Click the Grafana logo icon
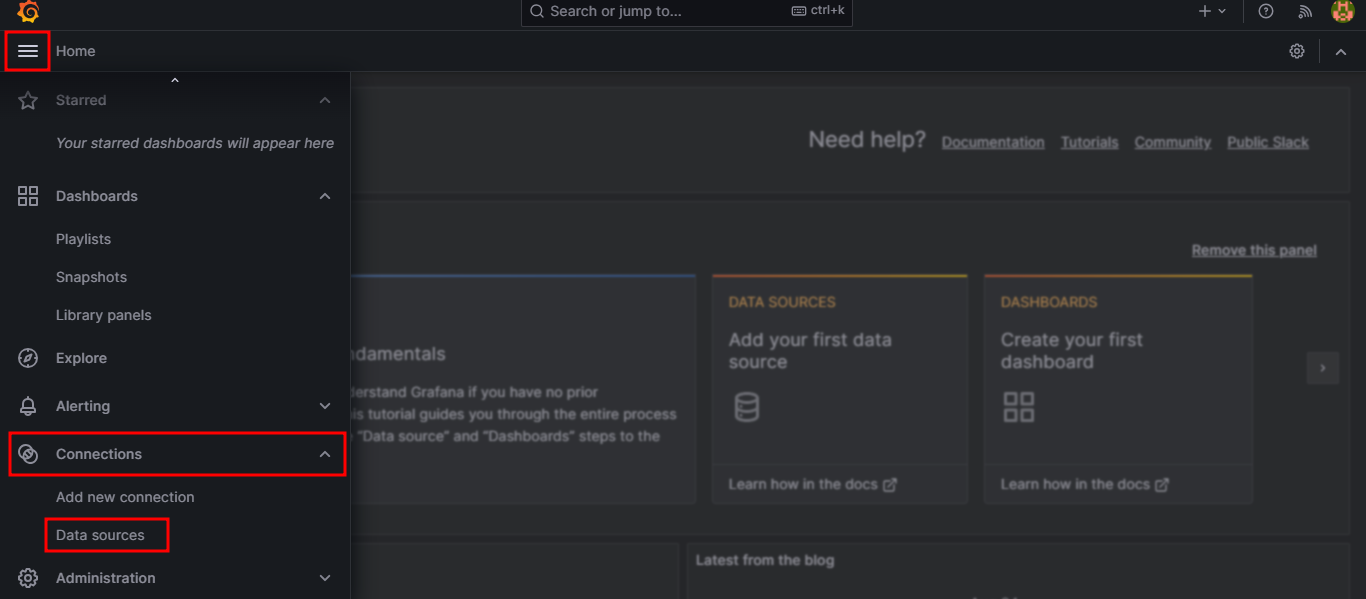 pos(26,12)
